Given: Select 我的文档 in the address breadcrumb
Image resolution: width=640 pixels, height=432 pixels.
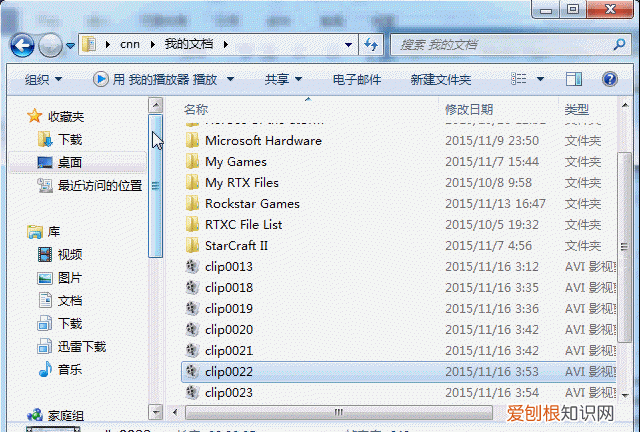Looking at the screenshot, I should click(189, 44).
